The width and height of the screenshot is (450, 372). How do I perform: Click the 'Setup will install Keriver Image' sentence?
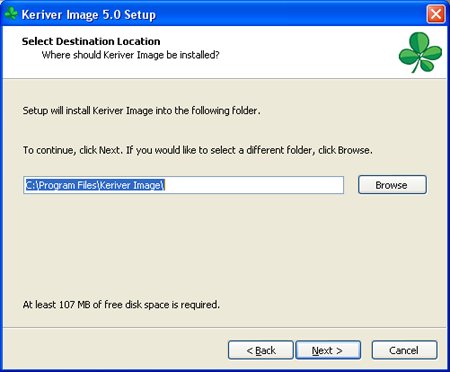(x=141, y=110)
